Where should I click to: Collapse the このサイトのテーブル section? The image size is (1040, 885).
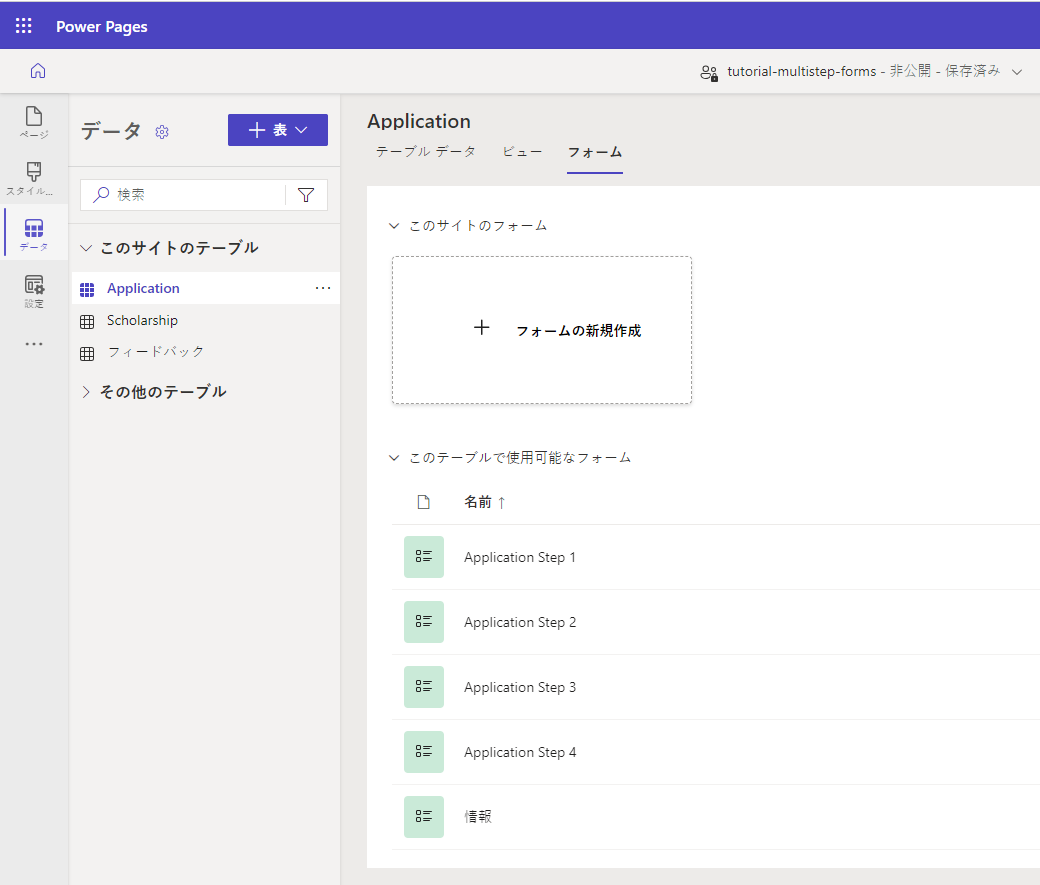click(x=86, y=247)
